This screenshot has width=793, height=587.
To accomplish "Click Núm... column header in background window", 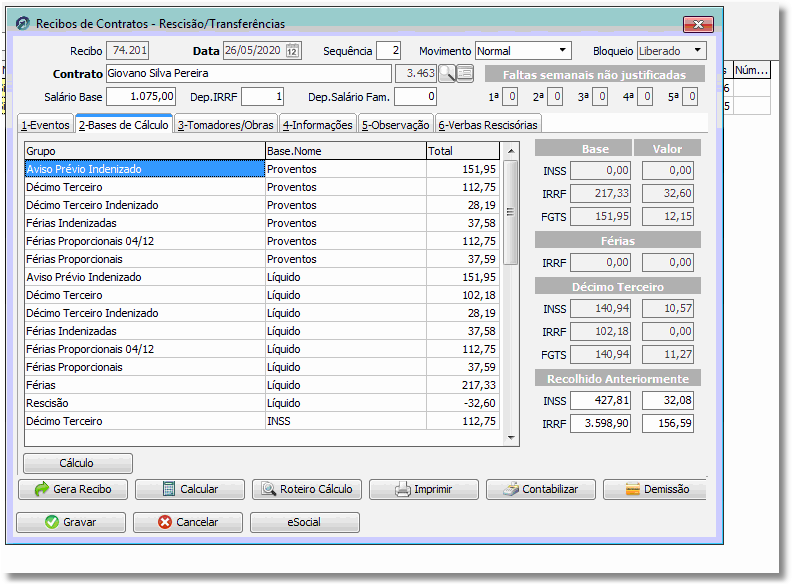I will point(752,70).
